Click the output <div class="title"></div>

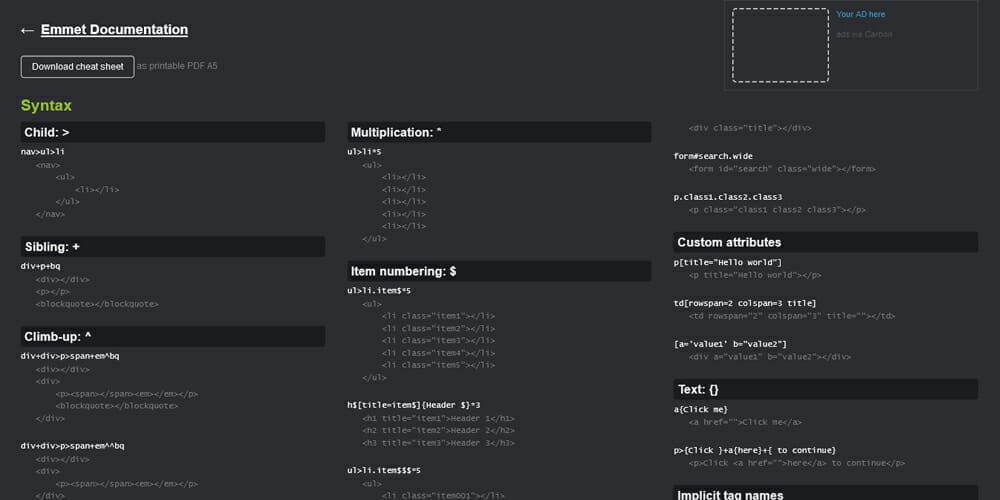(750, 128)
